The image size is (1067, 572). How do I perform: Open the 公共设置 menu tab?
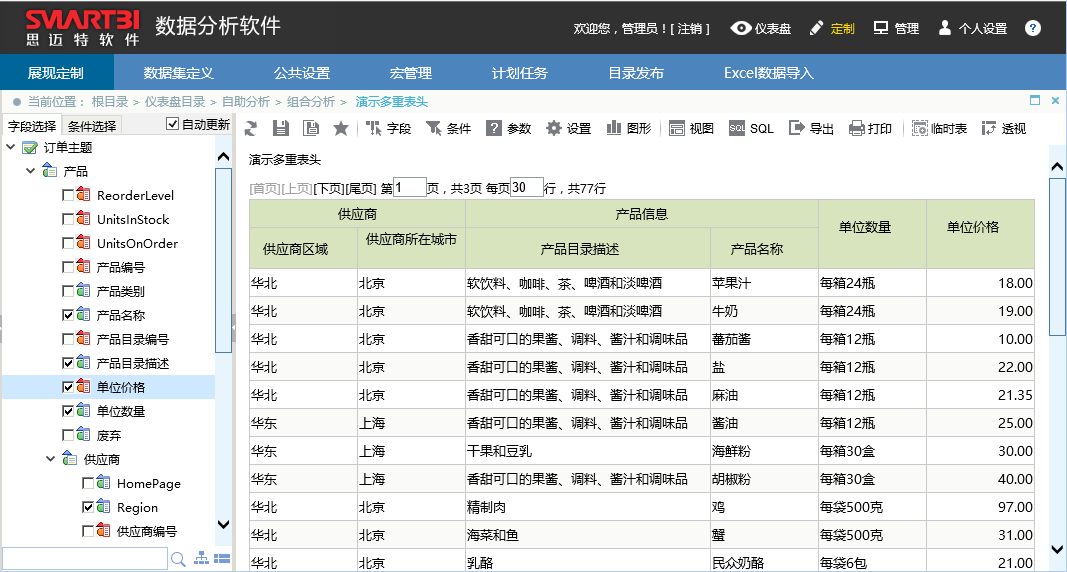pyautogui.click(x=301, y=73)
